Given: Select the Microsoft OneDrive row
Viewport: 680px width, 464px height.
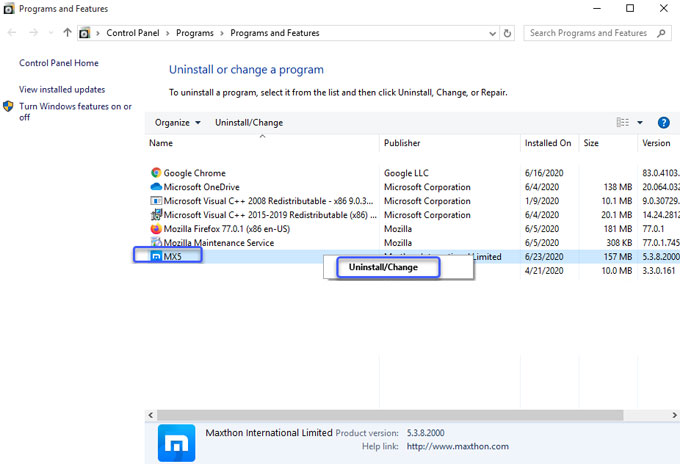Looking at the screenshot, I should (412, 187).
